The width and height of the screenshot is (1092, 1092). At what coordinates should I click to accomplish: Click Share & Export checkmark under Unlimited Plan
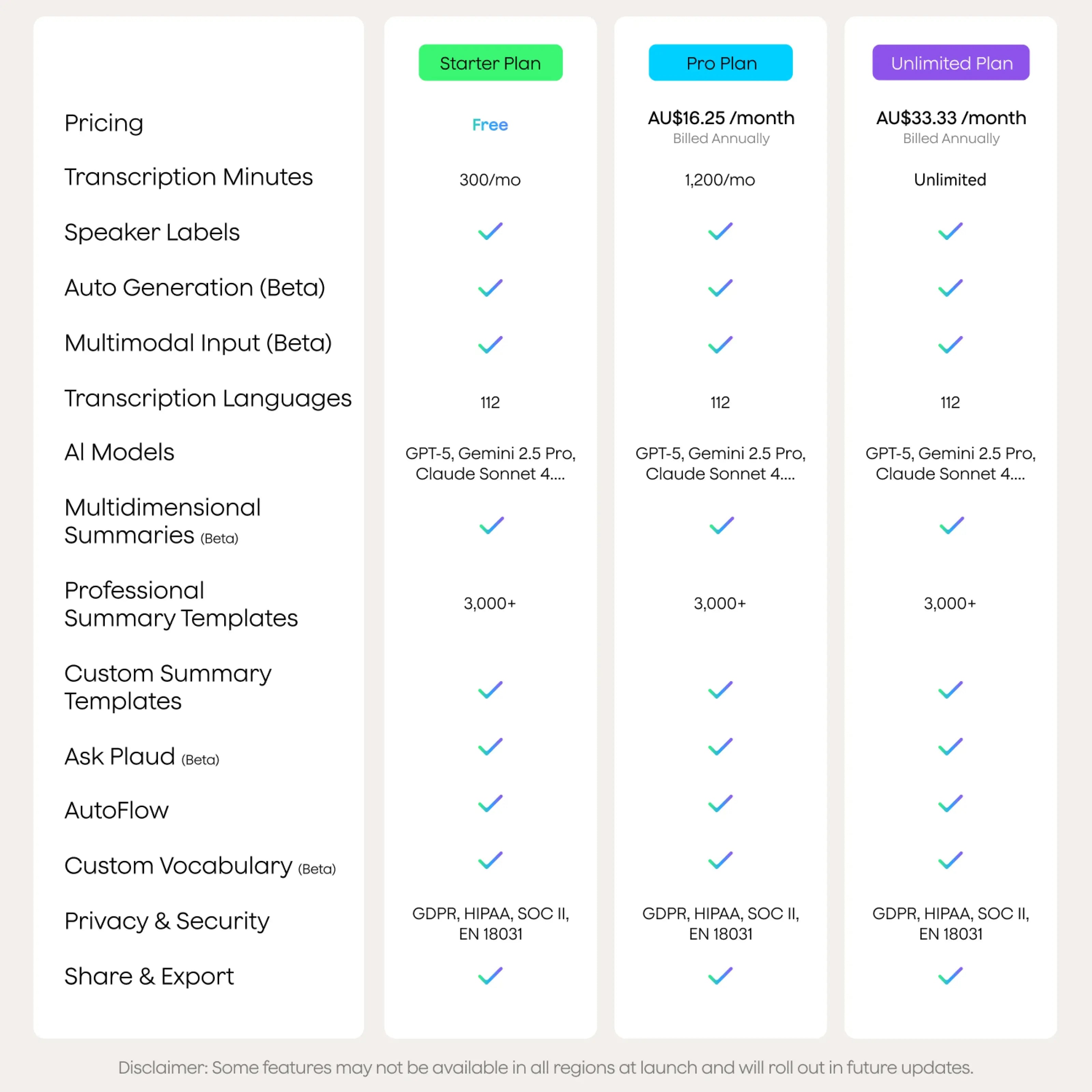coord(950,976)
